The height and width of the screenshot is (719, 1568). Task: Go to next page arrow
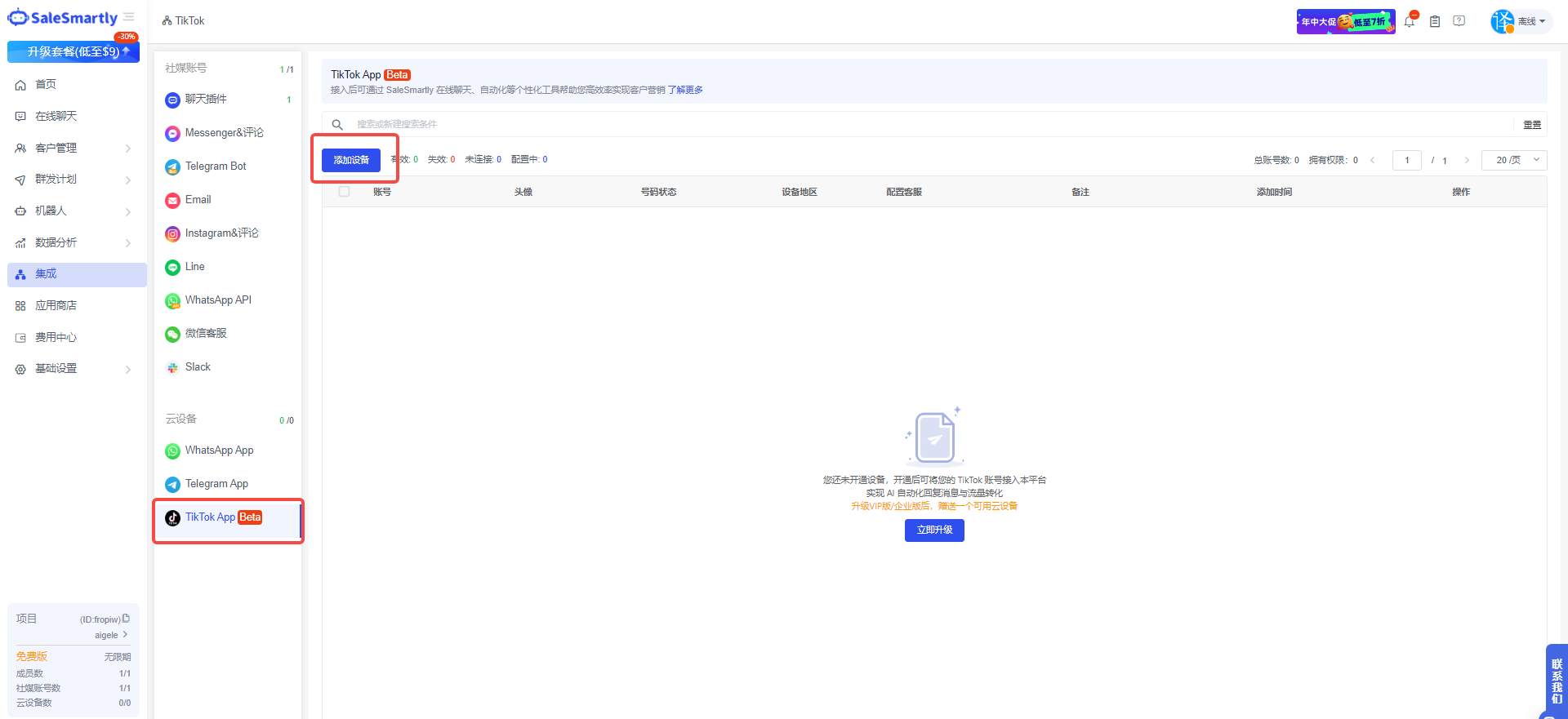(1467, 160)
